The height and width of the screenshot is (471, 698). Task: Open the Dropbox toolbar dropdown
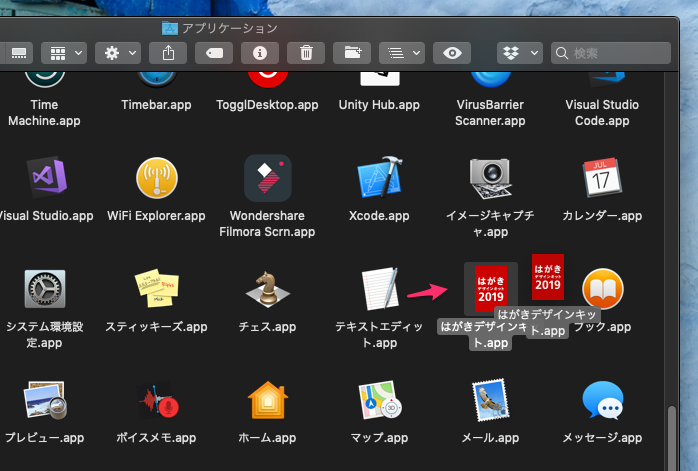pos(519,53)
